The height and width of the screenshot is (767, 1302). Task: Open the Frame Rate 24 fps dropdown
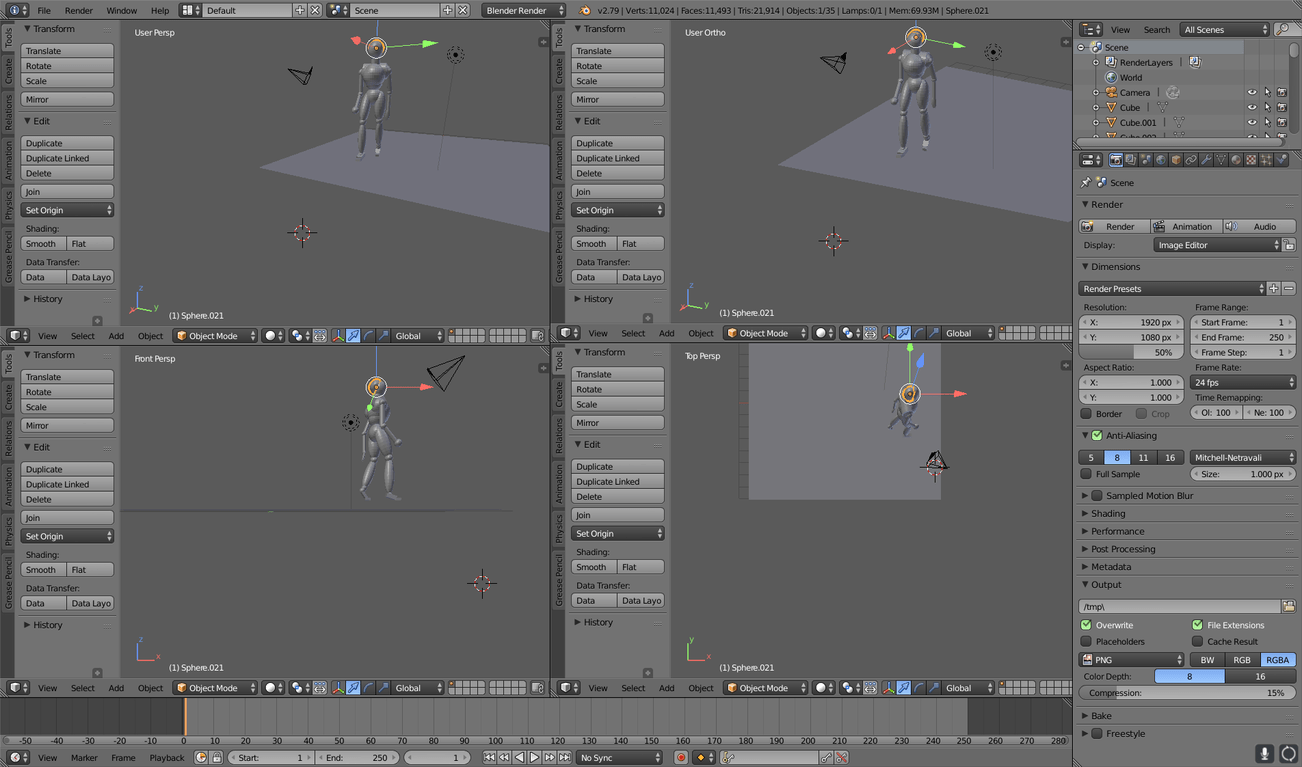point(1242,383)
